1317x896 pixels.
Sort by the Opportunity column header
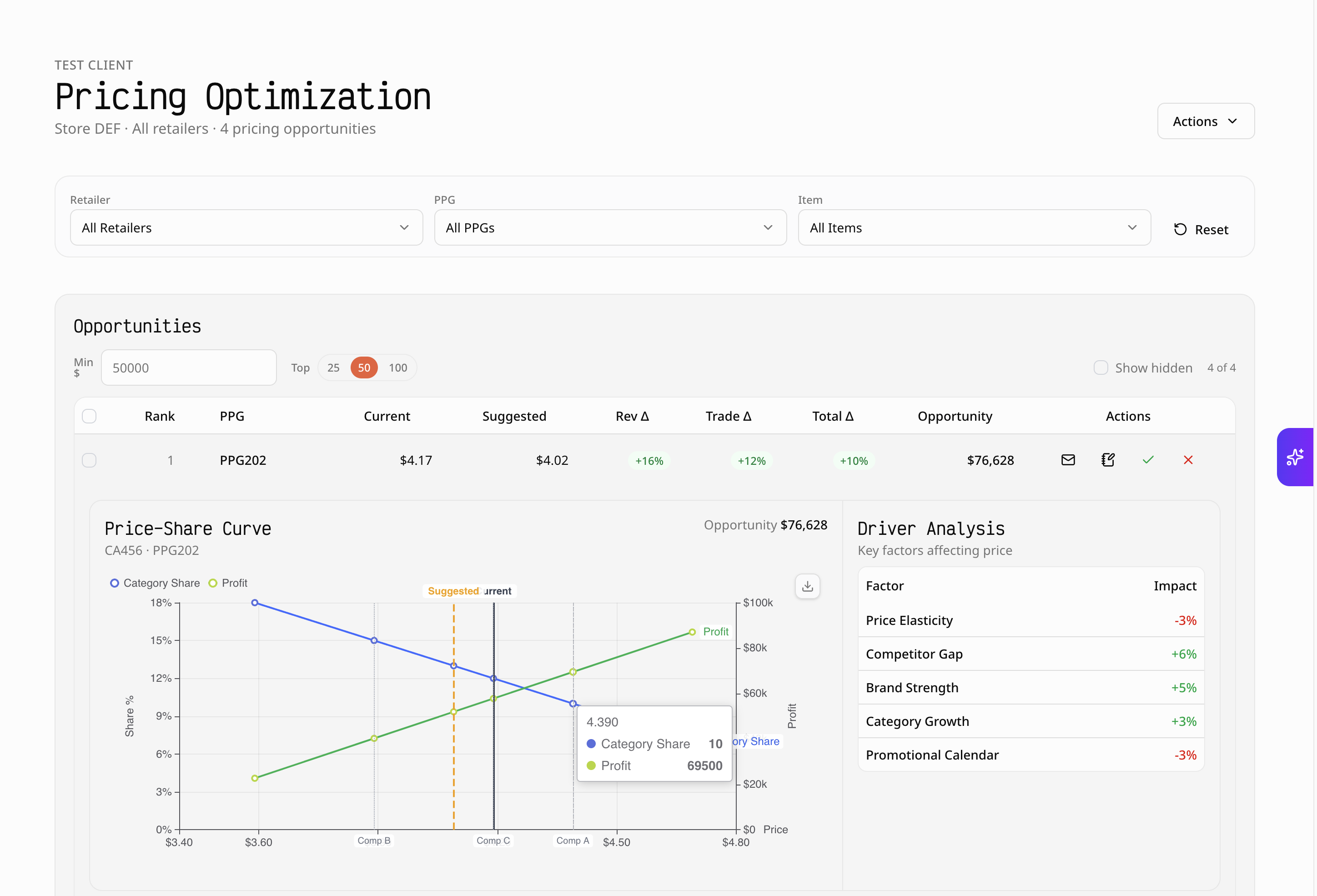(x=955, y=416)
